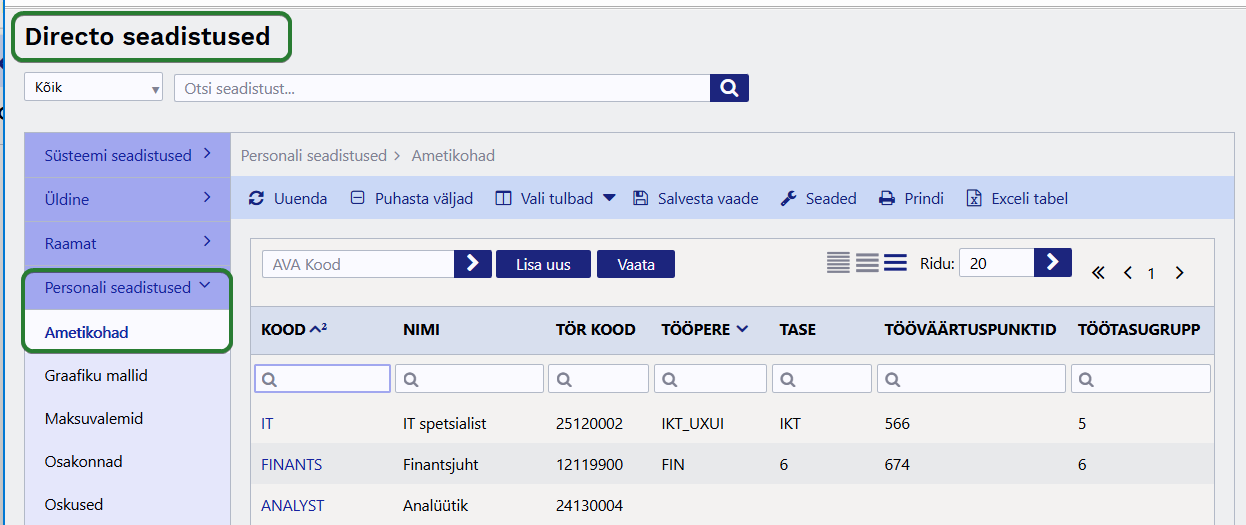
Task: Open the Vali tulbad column chooser
Action: [556, 199]
